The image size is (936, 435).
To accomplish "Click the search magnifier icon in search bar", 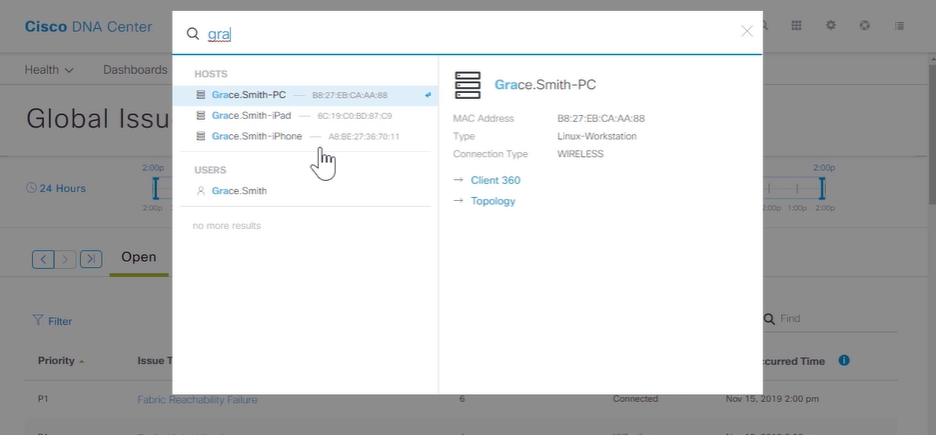I will tap(192, 33).
